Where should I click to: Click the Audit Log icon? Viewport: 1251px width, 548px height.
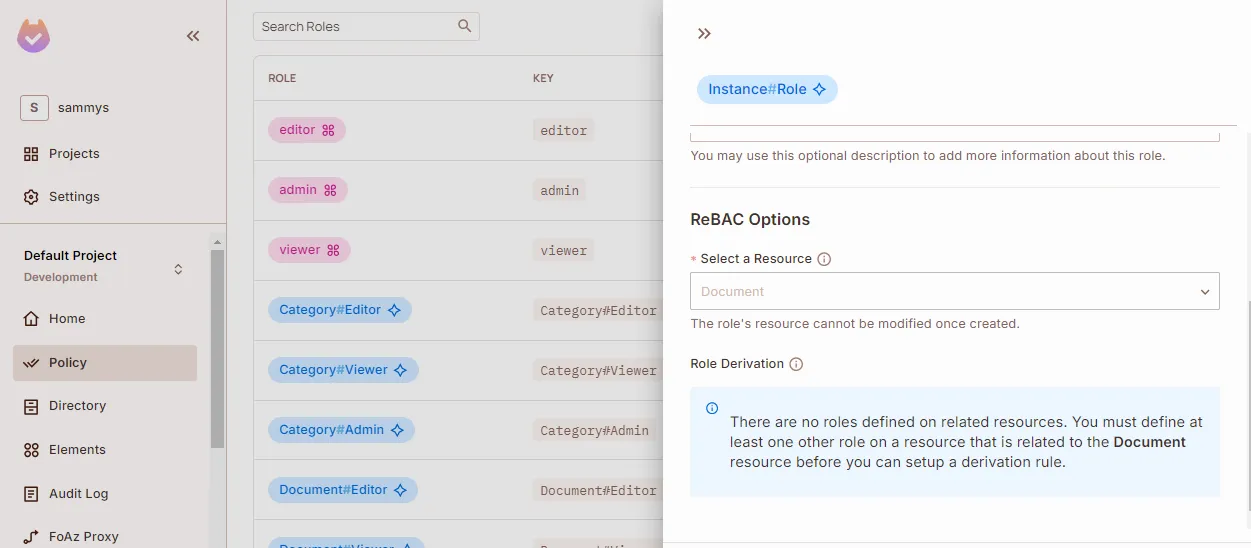click(x=31, y=494)
